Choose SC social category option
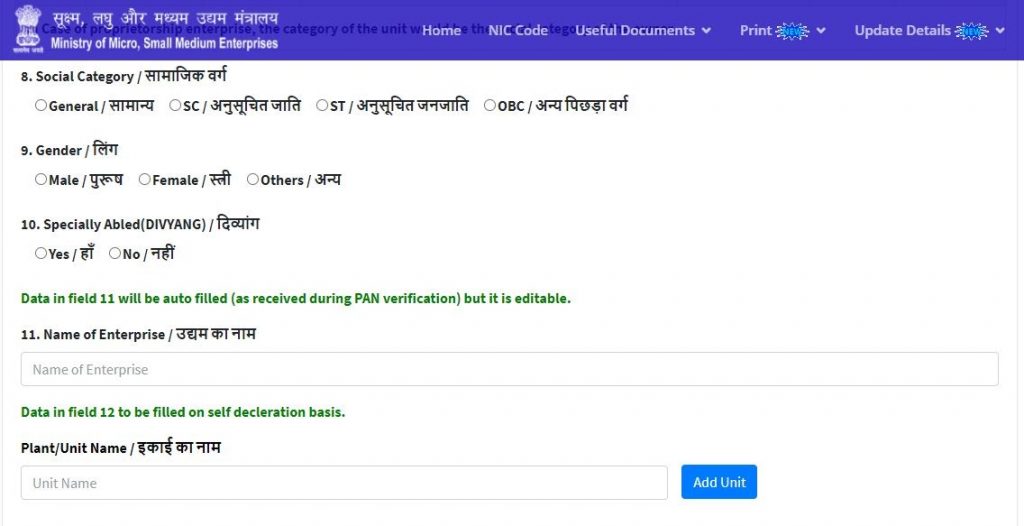The image size is (1024, 526). click(x=175, y=105)
